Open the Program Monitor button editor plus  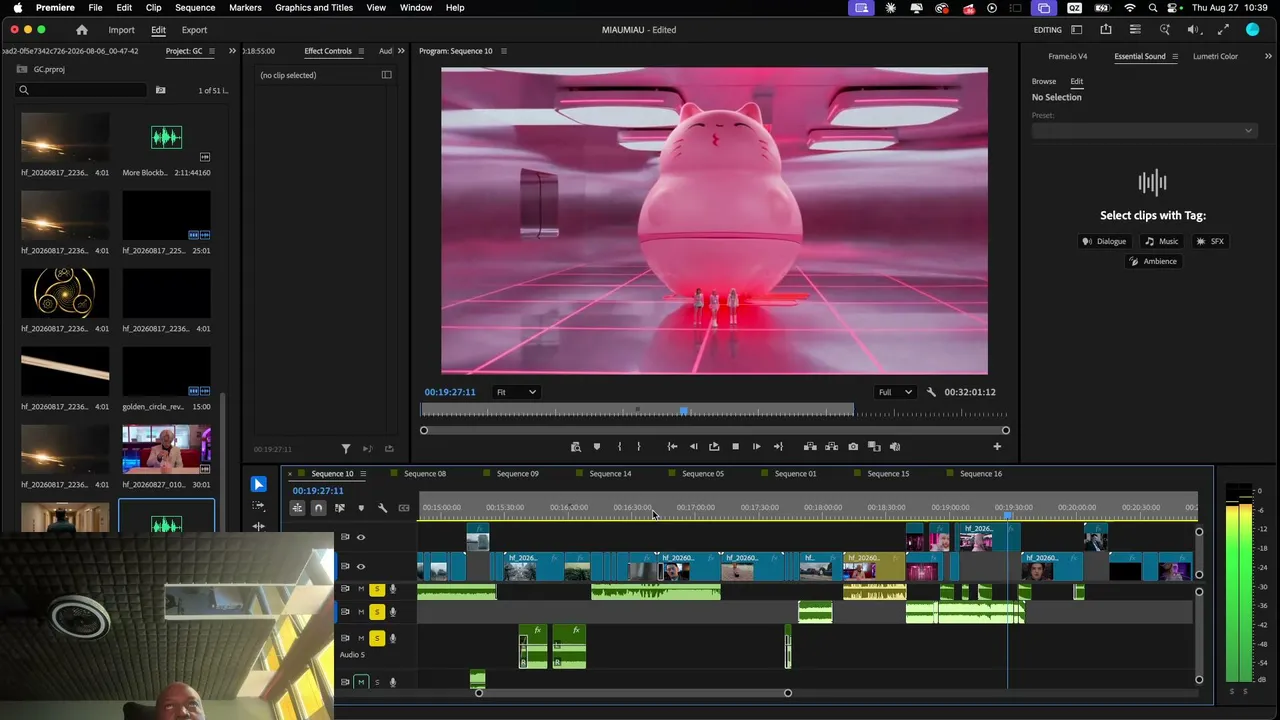[997, 447]
